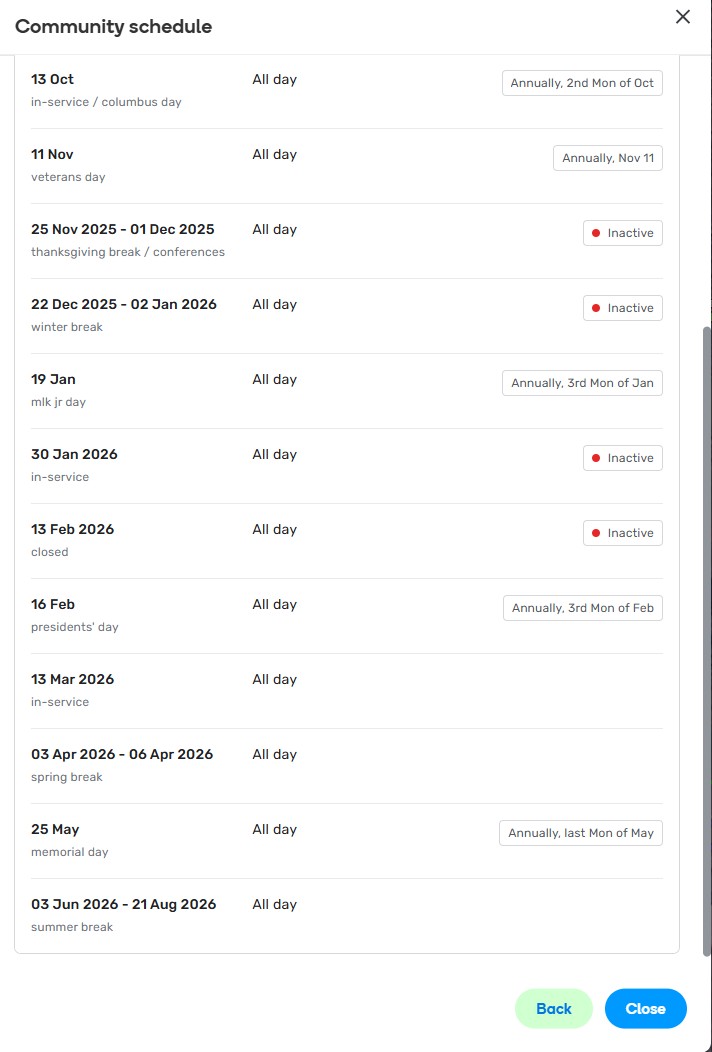Select the 13 Oct columbus day entry

tap(53, 80)
